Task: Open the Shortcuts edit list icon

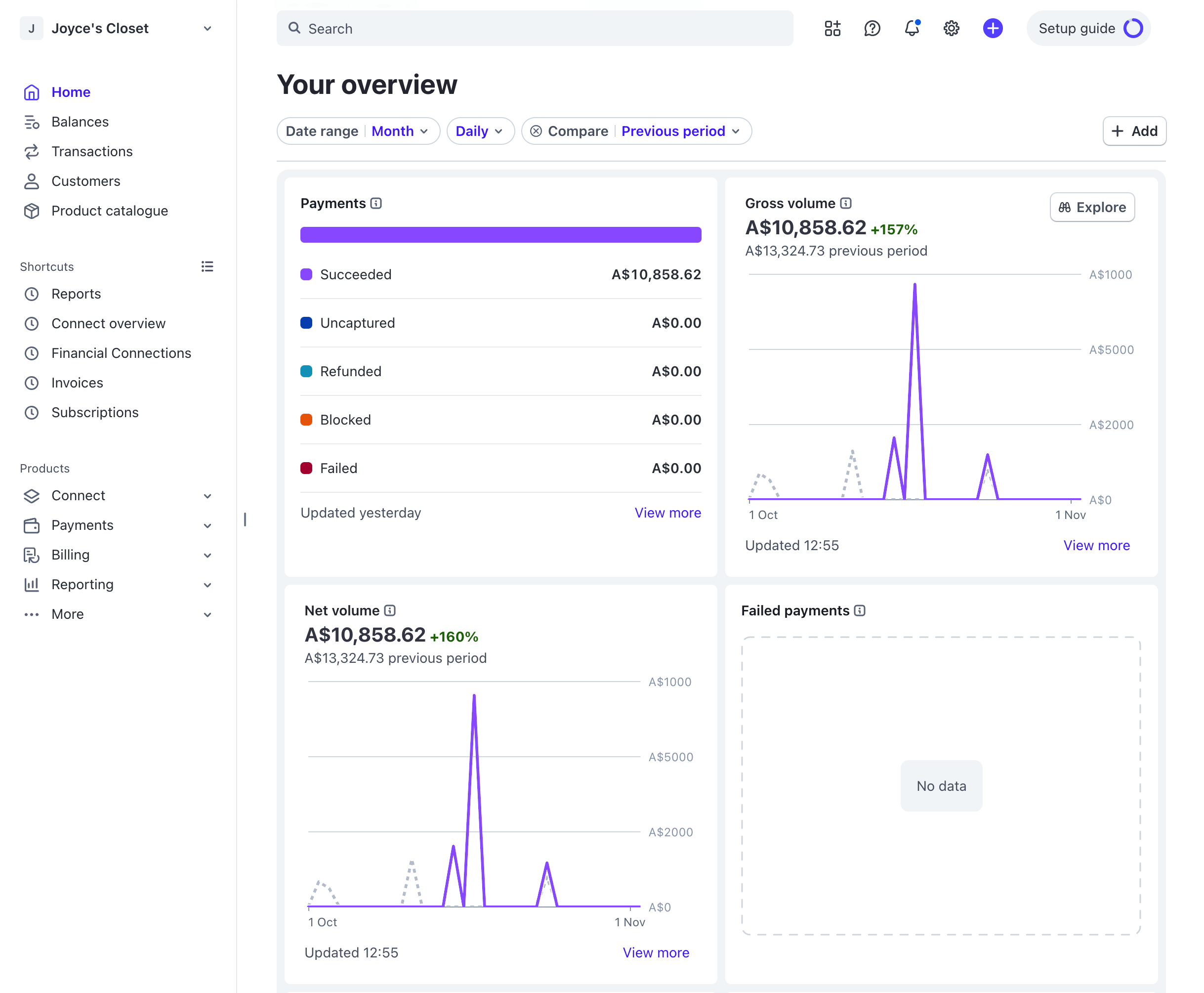Action: (x=207, y=266)
